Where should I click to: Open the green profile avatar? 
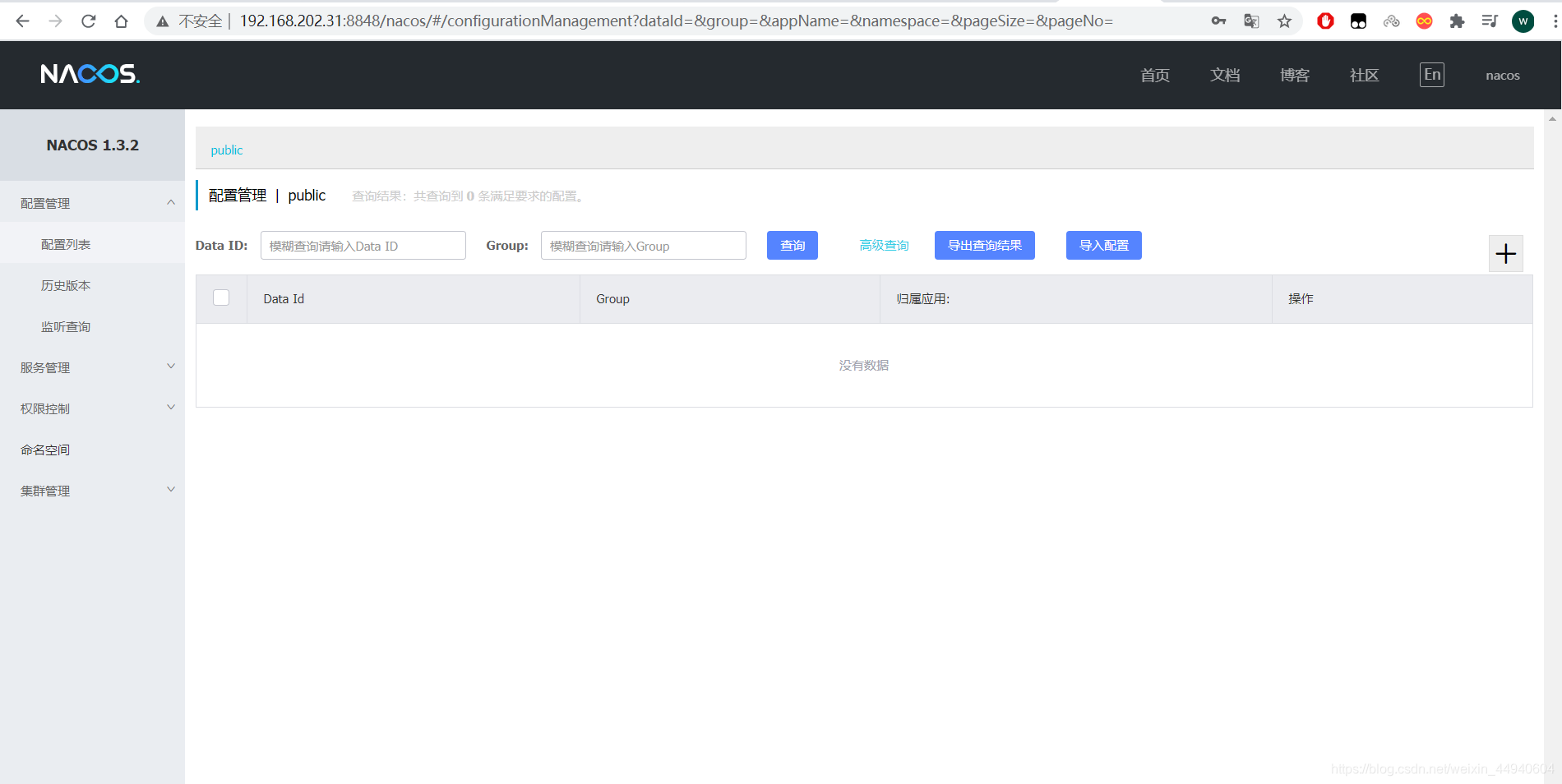click(1523, 21)
